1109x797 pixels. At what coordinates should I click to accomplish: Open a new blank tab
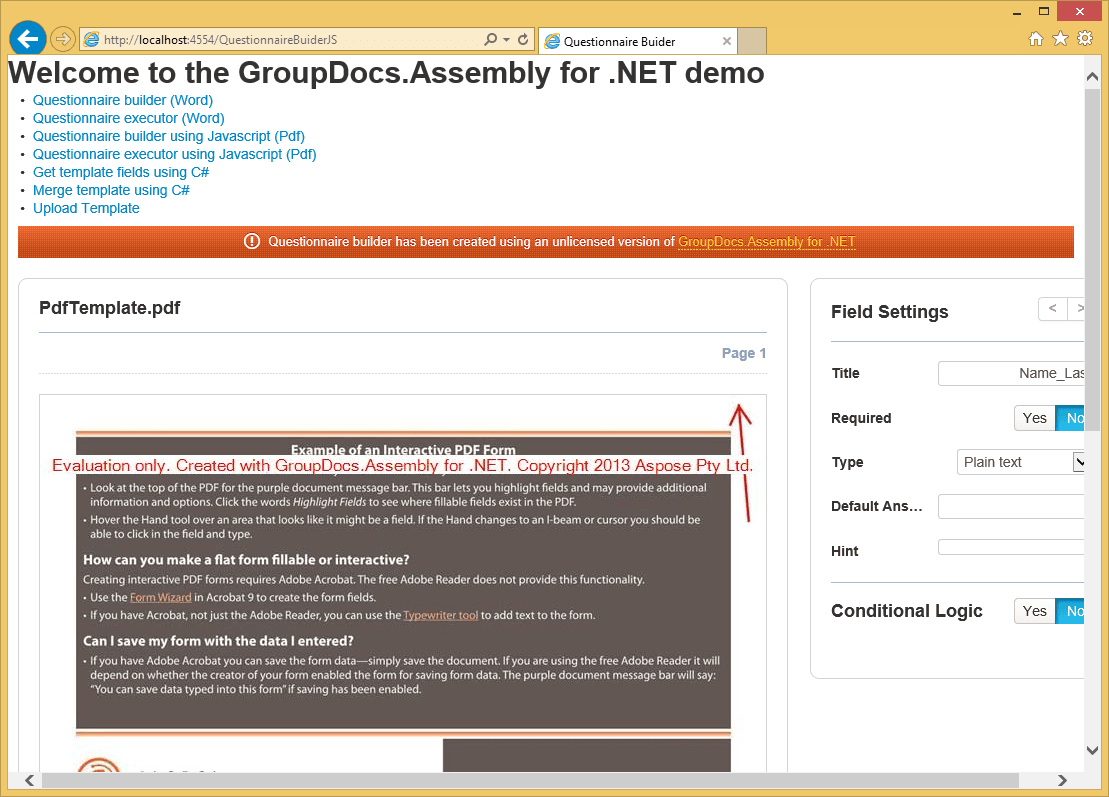(752, 41)
